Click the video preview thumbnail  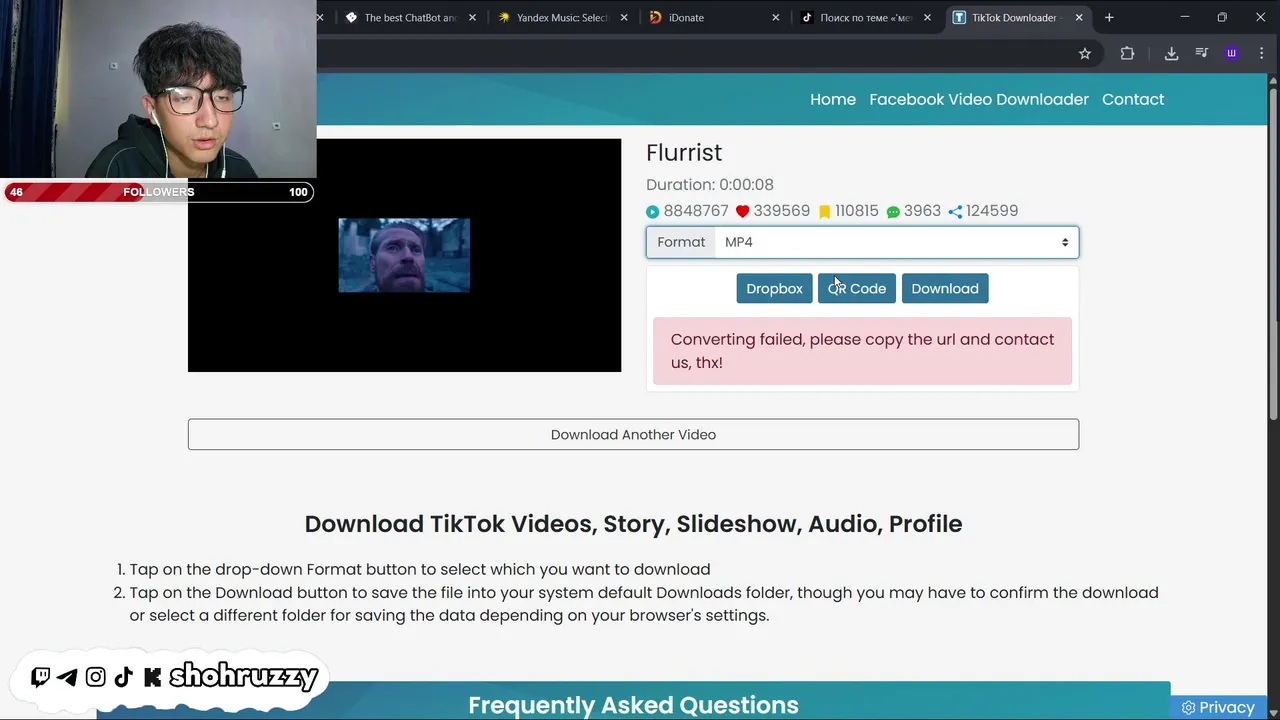pyautogui.click(x=404, y=255)
